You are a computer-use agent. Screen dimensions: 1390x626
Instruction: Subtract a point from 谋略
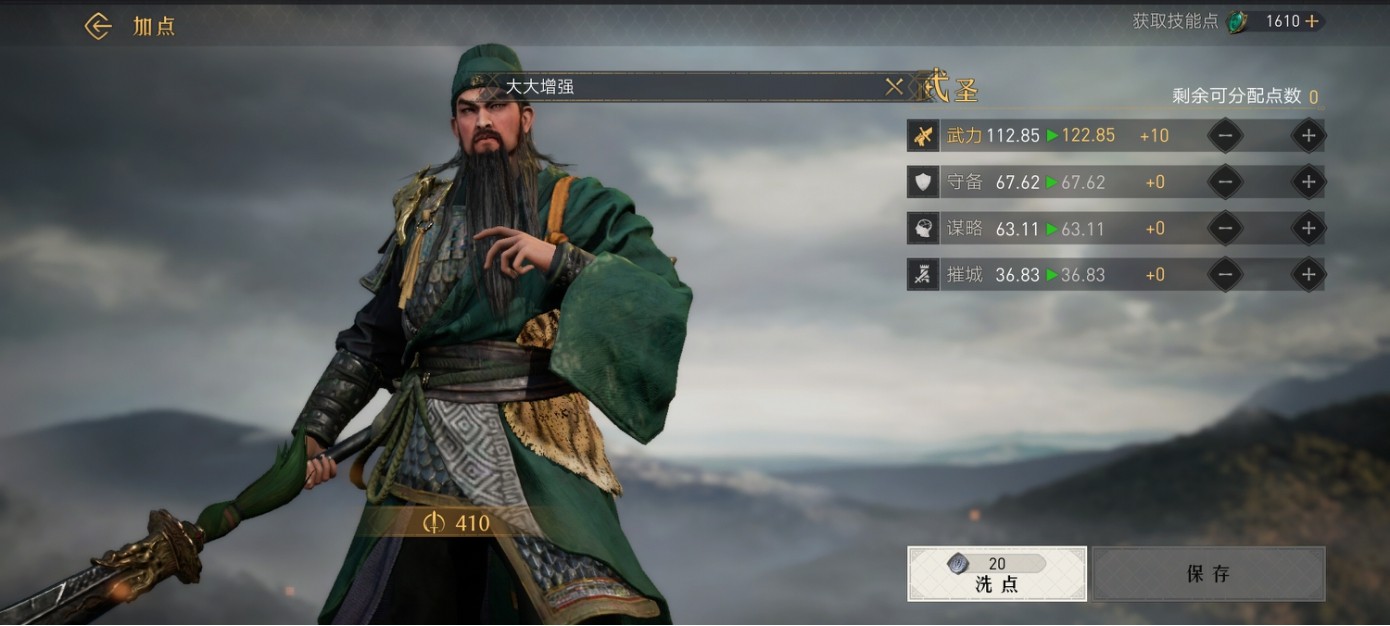pos(1225,228)
